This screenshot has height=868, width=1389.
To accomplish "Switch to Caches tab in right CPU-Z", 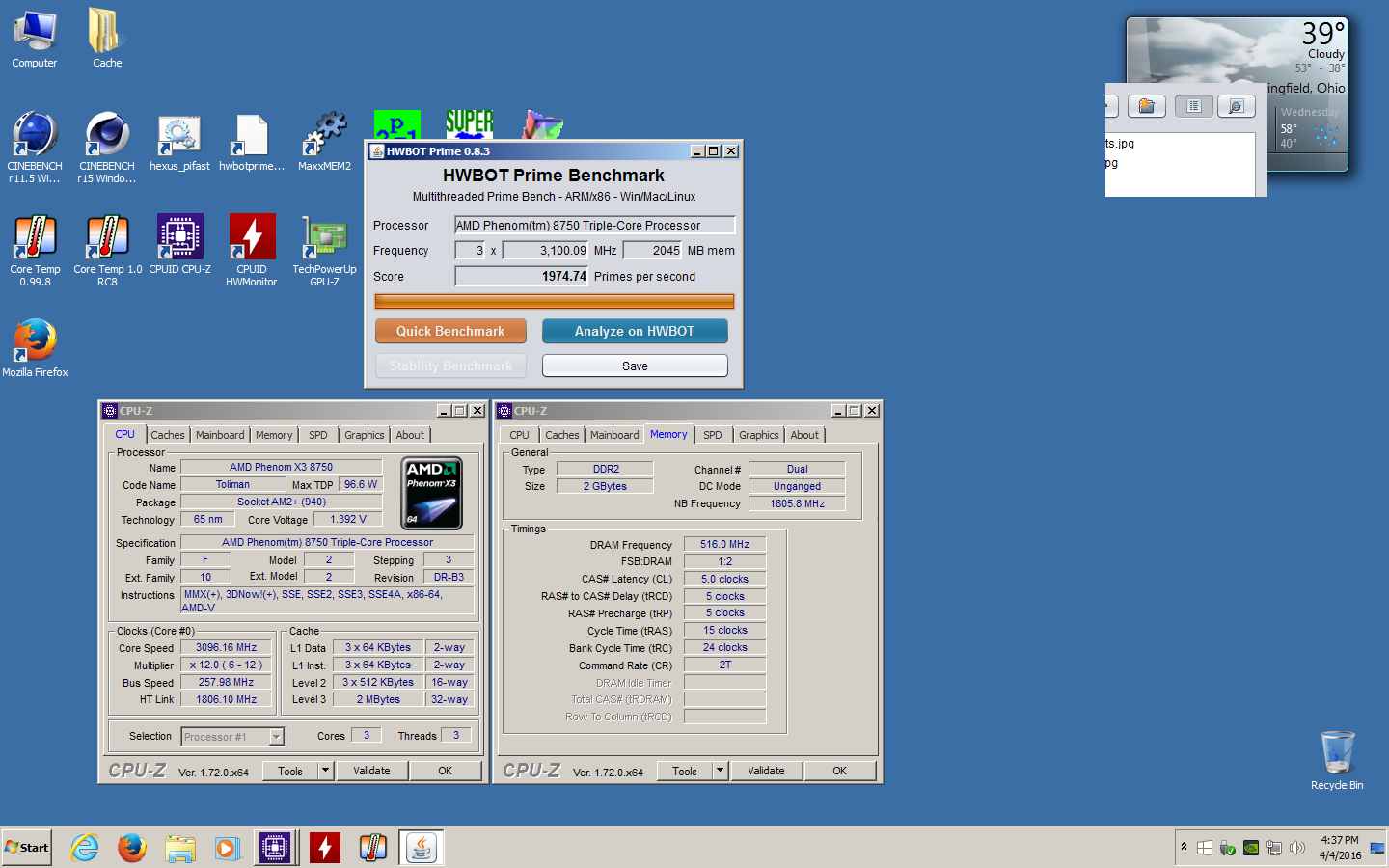I will [562, 435].
